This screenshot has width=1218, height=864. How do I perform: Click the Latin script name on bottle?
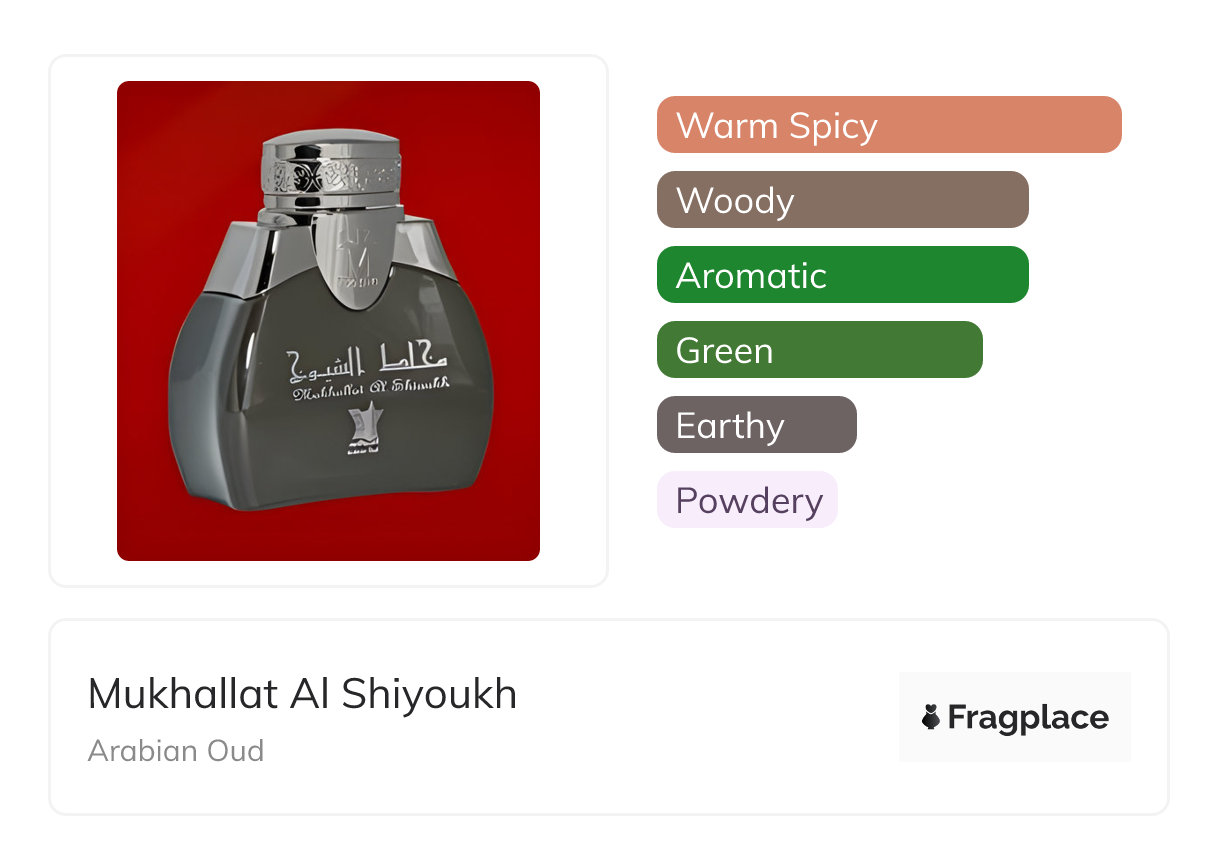coord(370,385)
